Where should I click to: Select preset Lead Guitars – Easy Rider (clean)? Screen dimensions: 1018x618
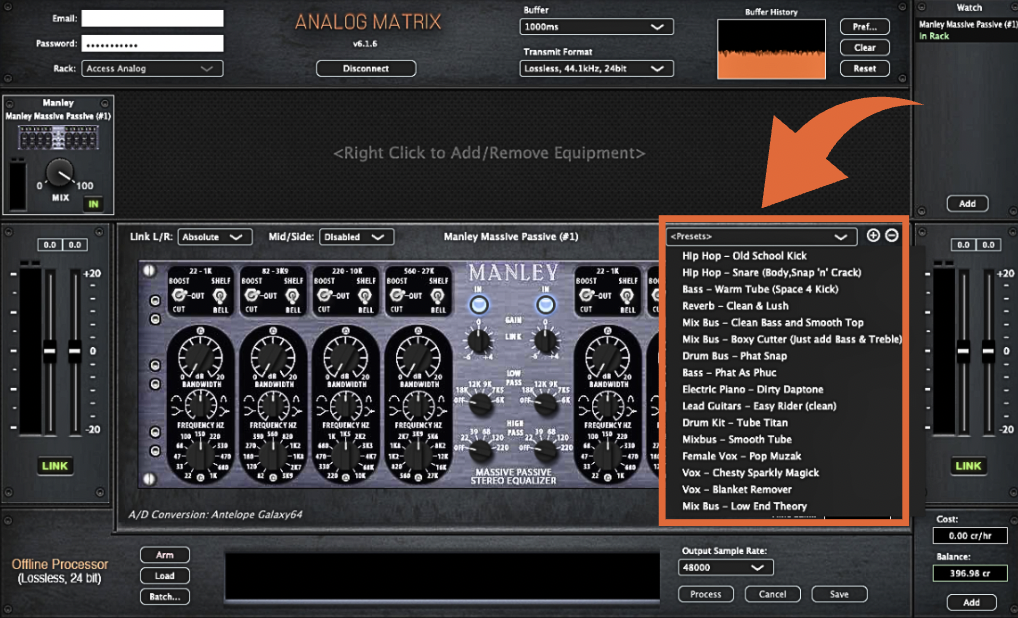(759, 406)
